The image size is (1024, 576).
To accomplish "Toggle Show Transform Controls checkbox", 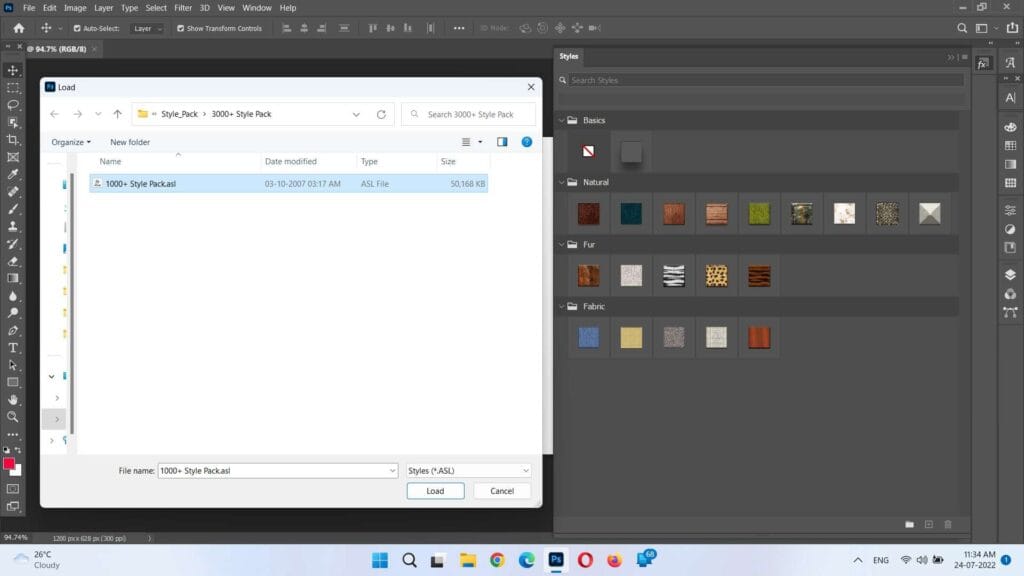I will 180,28.
